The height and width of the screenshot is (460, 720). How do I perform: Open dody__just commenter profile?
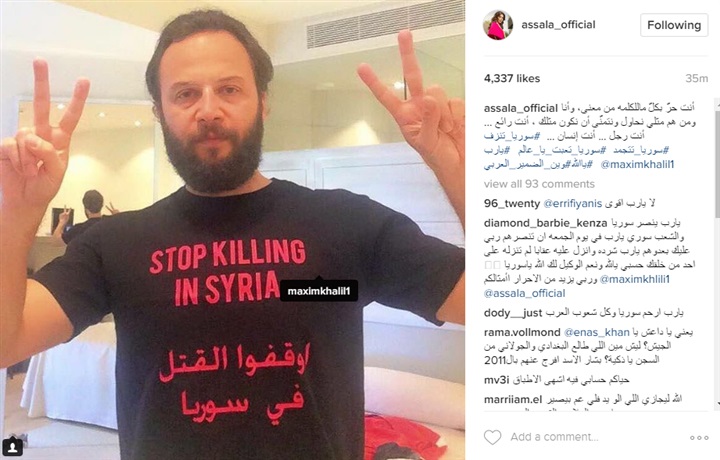point(513,313)
